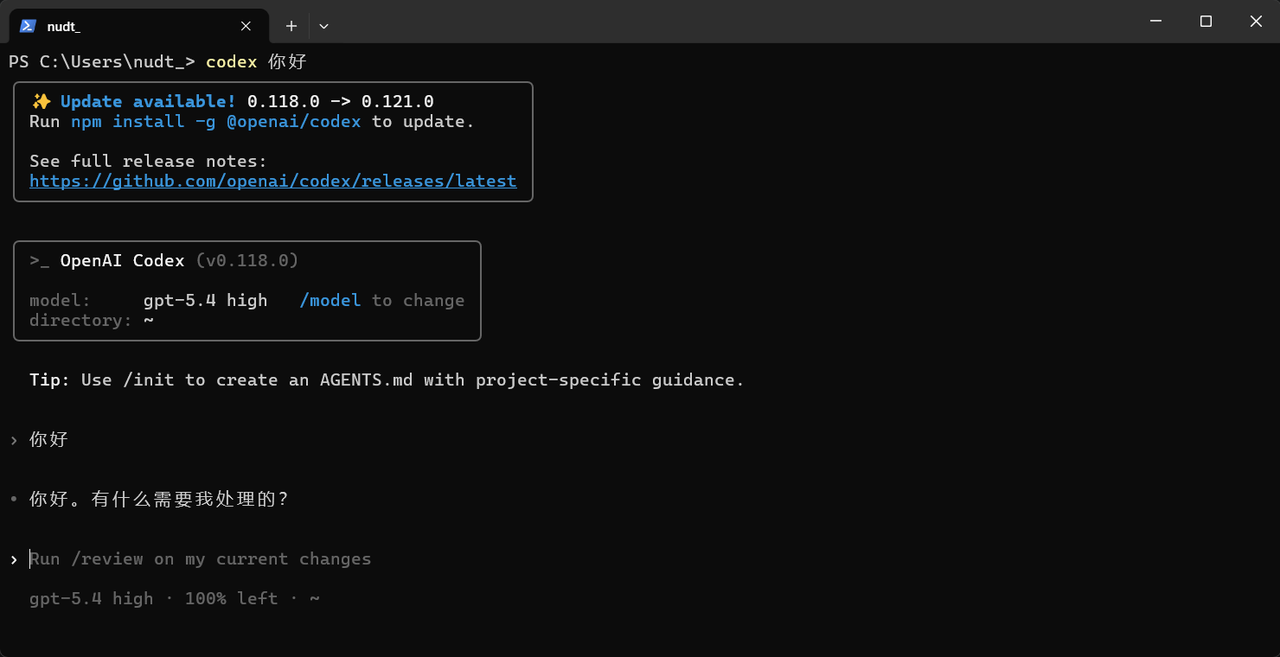Image resolution: width=1280 pixels, height=657 pixels.
Task: Select the nudt_ tab
Action: click(x=138, y=26)
